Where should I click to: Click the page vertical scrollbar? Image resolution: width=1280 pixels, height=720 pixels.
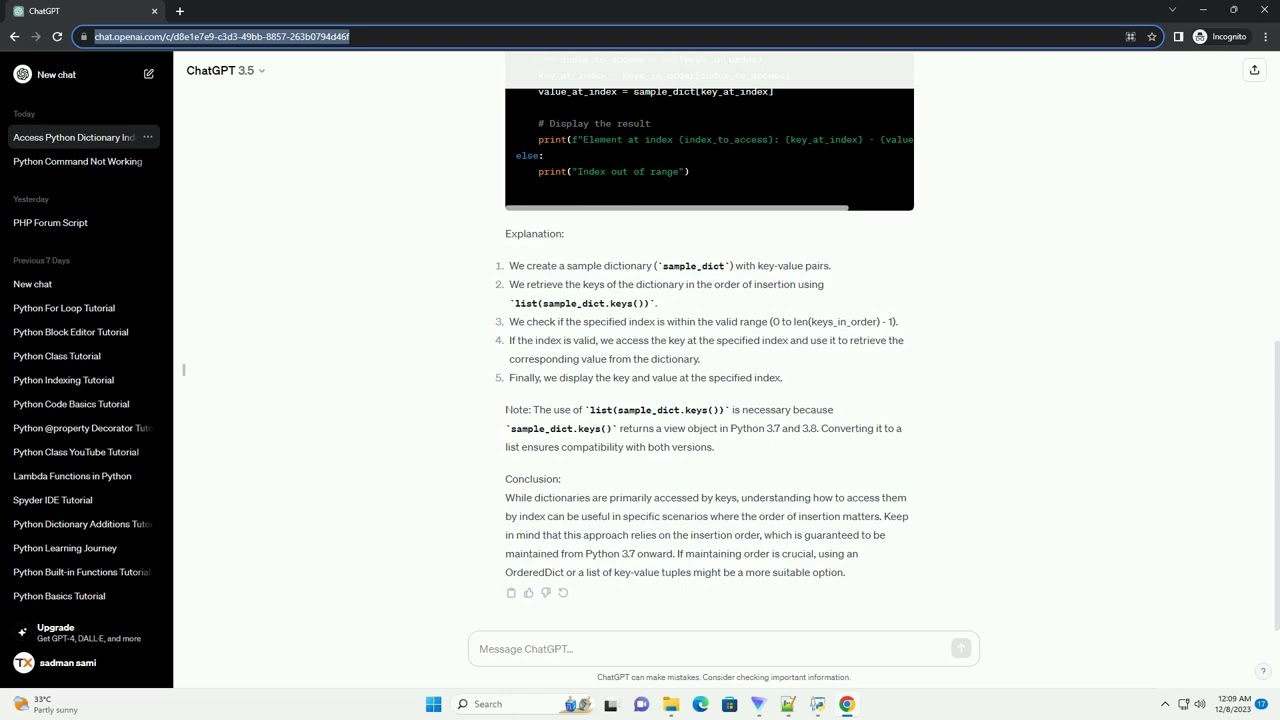pos(1276,485)
